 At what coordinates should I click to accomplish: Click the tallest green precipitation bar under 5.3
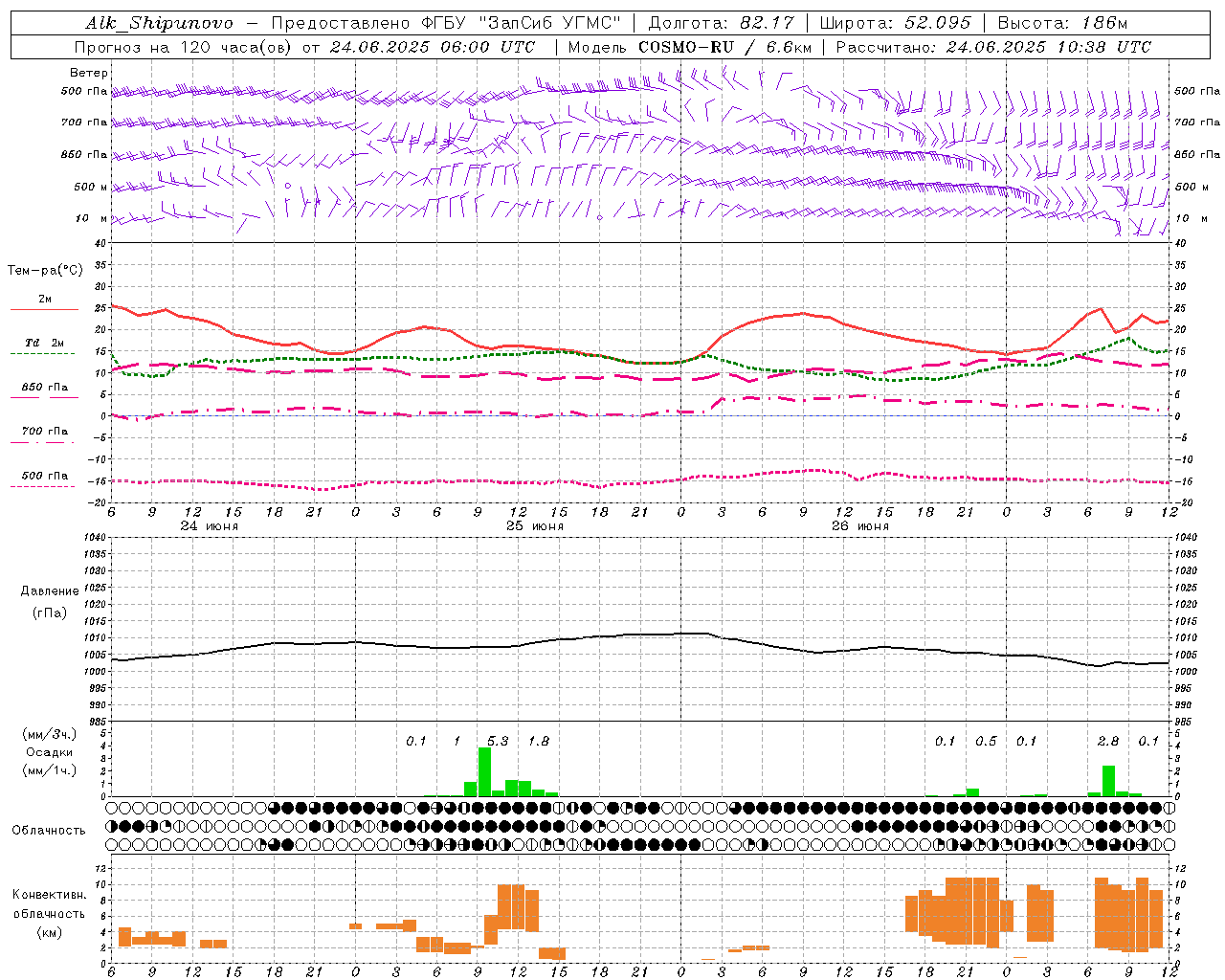(x=484, y=772)
